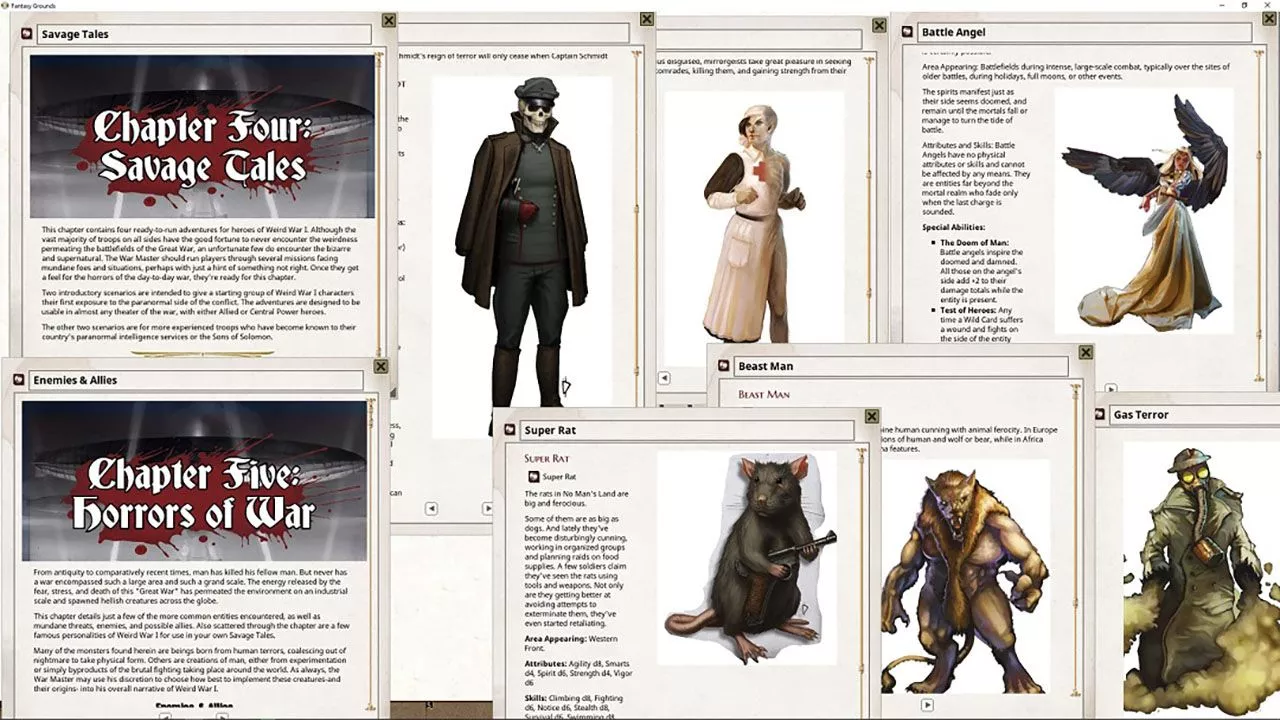Go to next page below Beast Man image
The width and height of the screenshot is (1280, 720).
[x=927, y=705]
